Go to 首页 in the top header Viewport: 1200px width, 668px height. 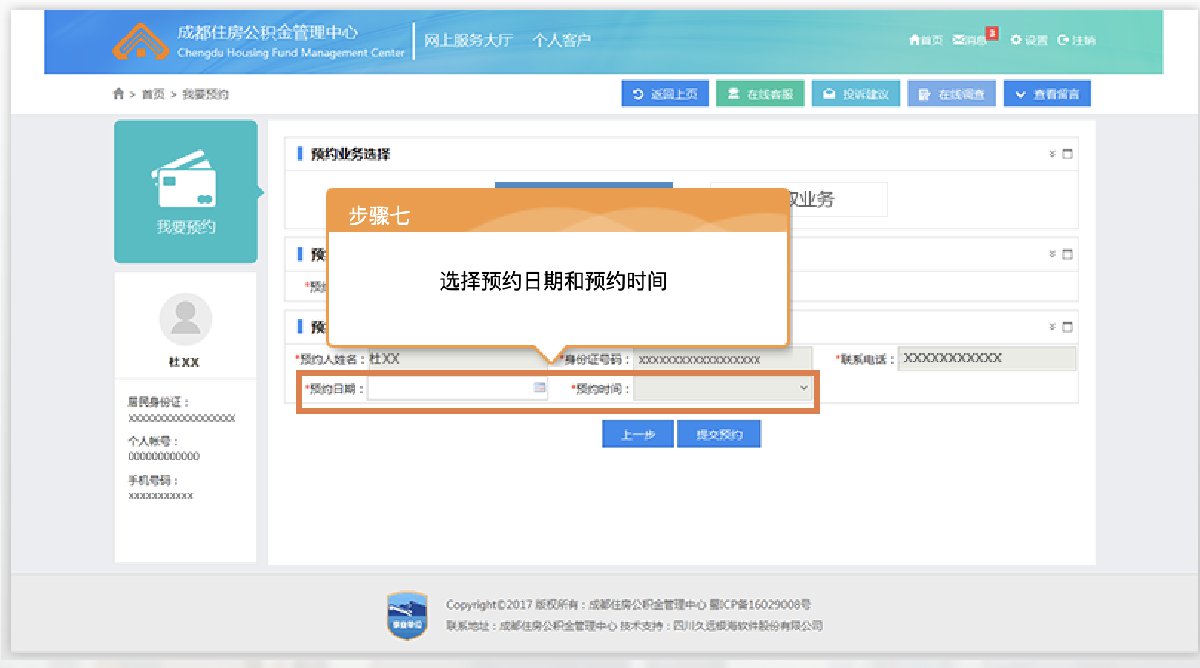pos(926,40)
